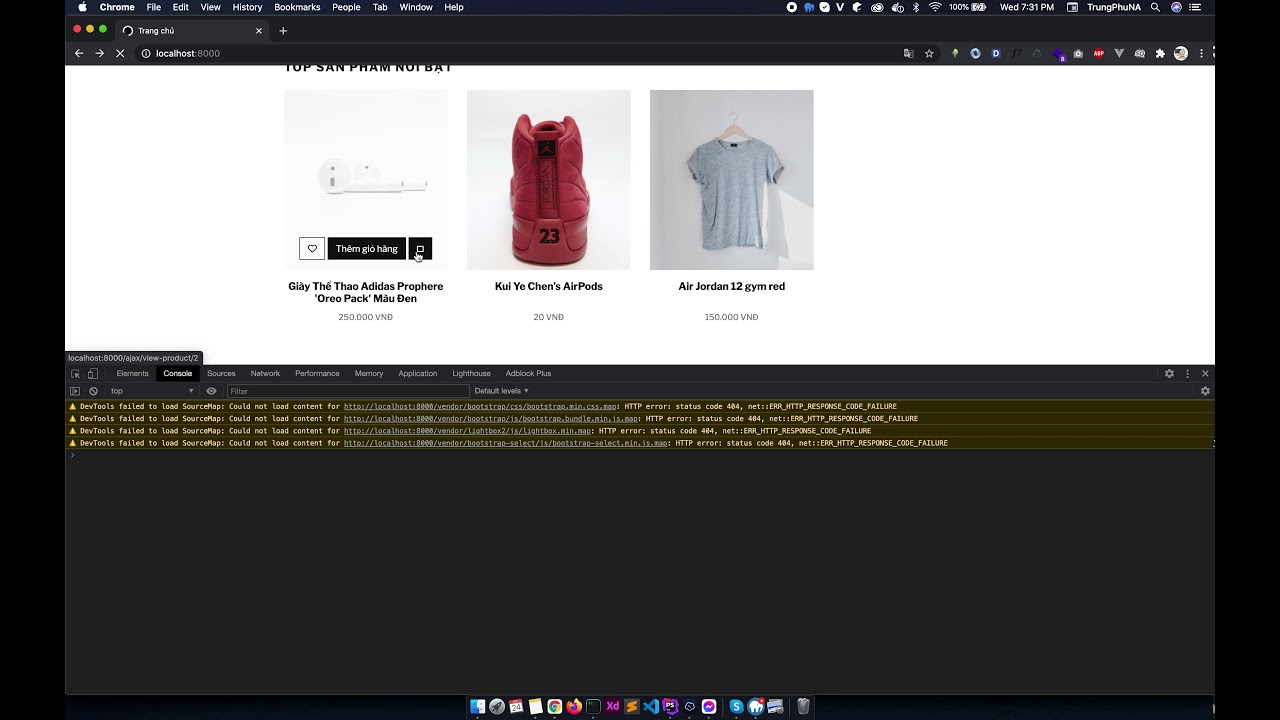The image size is (1280, 720).
Task: Switch to the Memory tab in DevTools
Action: (x=369, y=373)
